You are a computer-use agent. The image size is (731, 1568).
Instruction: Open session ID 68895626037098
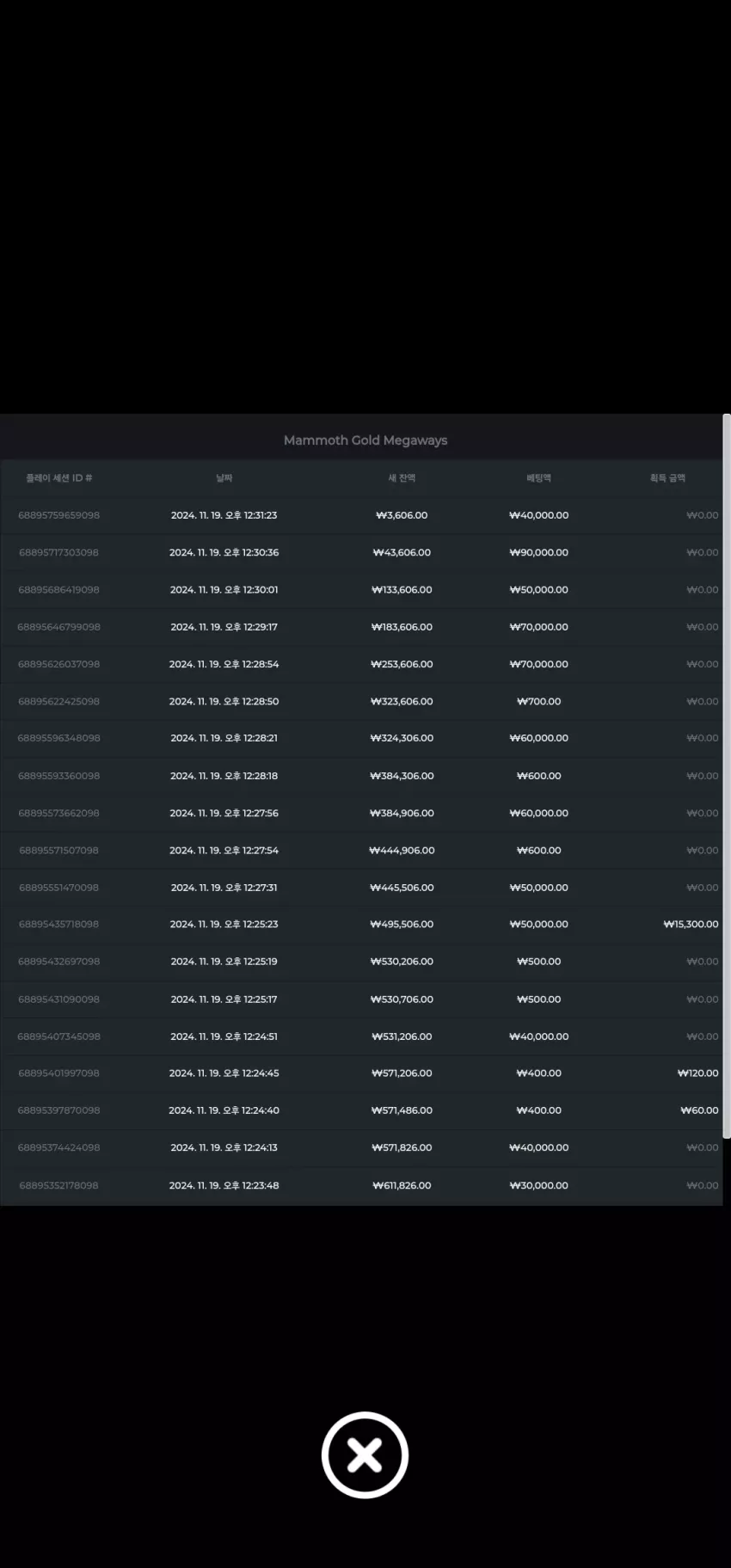click(58, 664)
